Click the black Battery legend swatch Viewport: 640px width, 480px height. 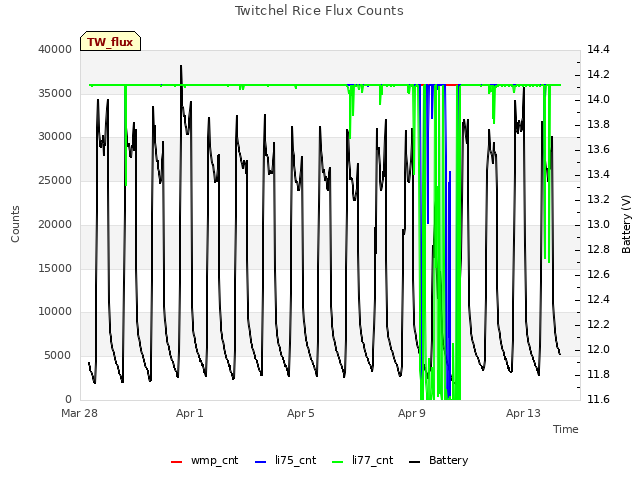pos(414,462)
